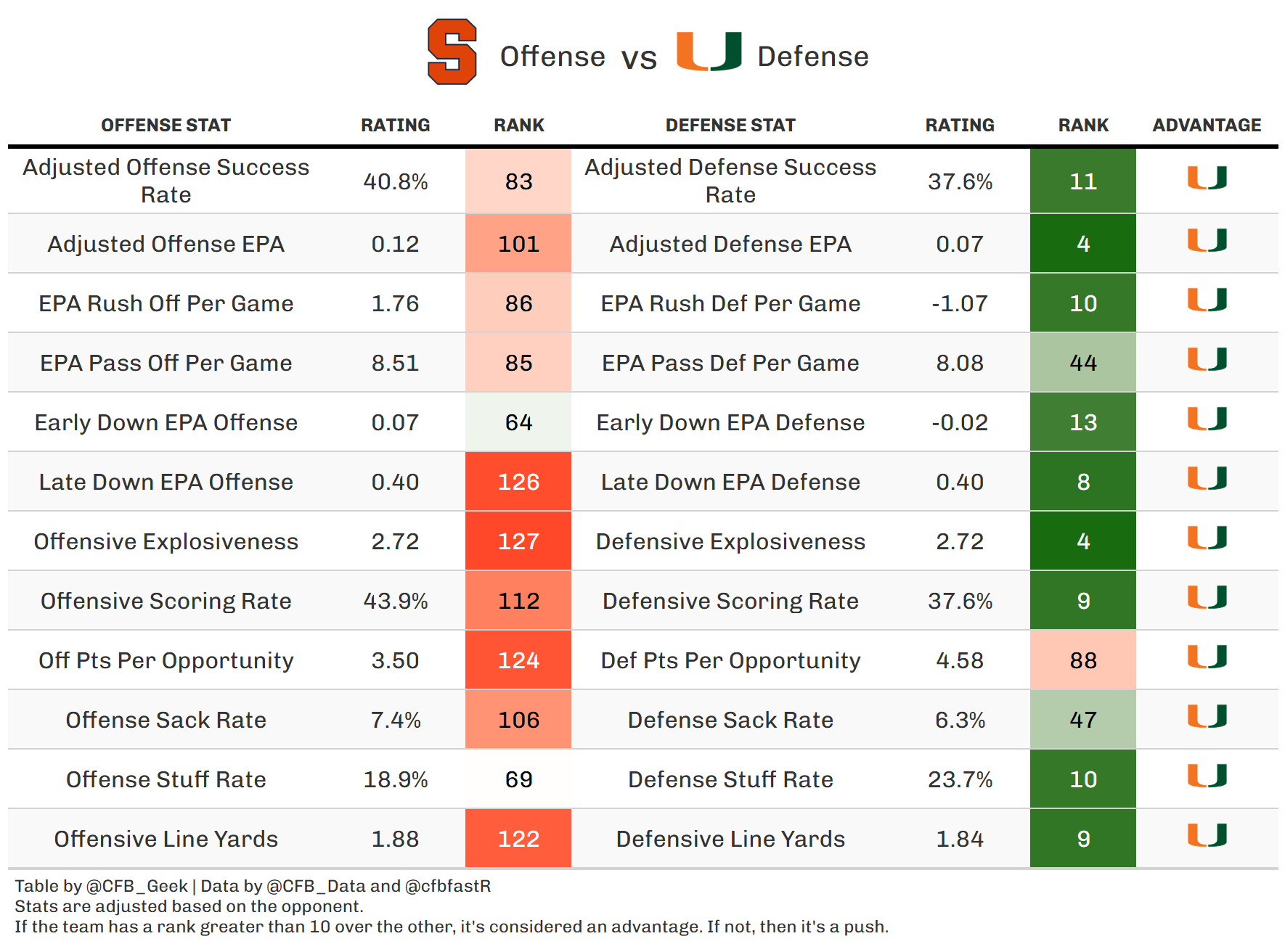The height and width of the screenshot is (952, 1285).
Task: Click the pink rank 88 defense cell
Action: coord(1082,660)
